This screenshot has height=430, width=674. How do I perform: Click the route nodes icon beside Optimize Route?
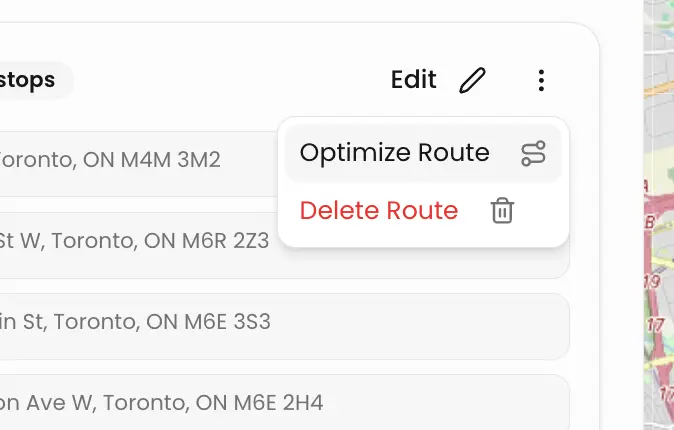pos(533,153)
